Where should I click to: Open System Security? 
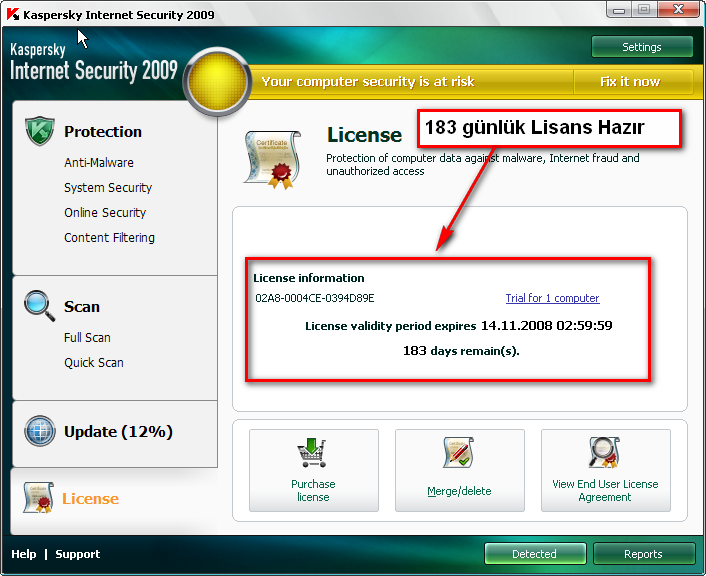[108, 187]
